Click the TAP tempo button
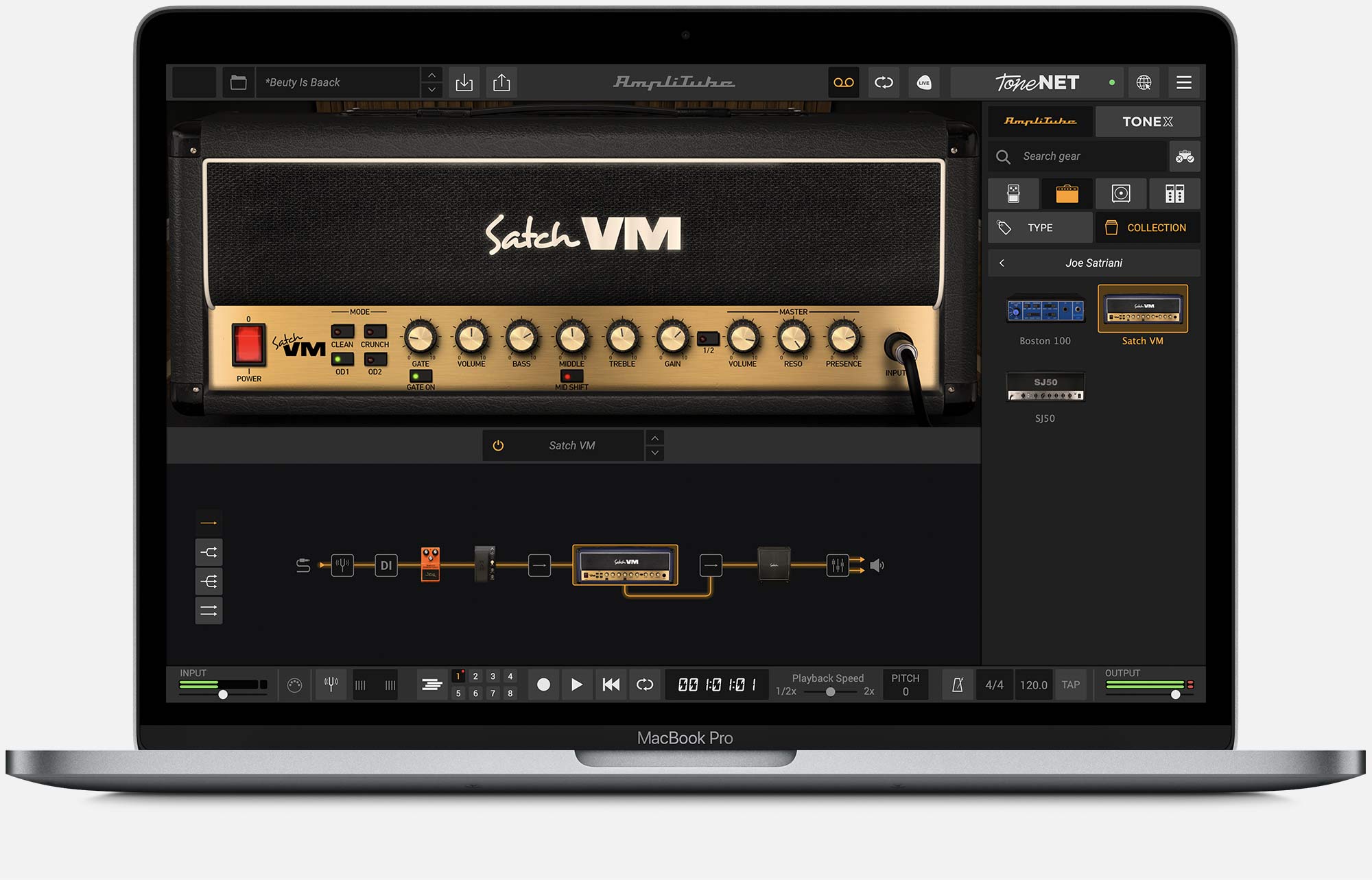The height and width of the screenshot is (880, 1372). [1070, 685]
